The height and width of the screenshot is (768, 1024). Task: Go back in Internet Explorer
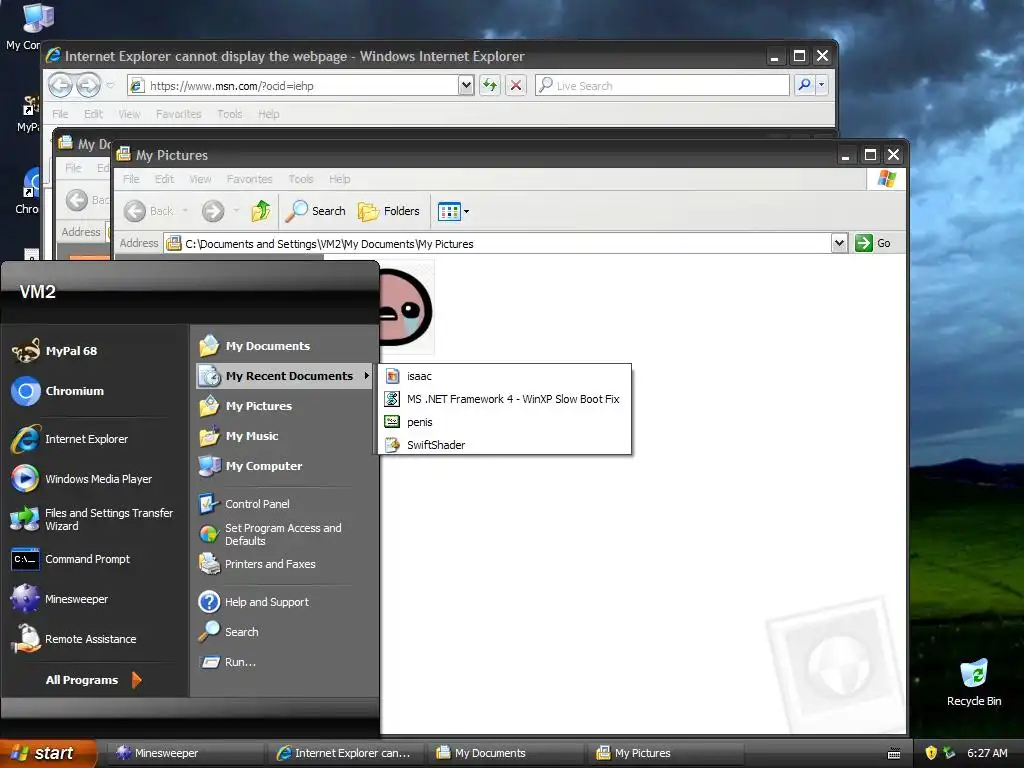click(61, 85)
